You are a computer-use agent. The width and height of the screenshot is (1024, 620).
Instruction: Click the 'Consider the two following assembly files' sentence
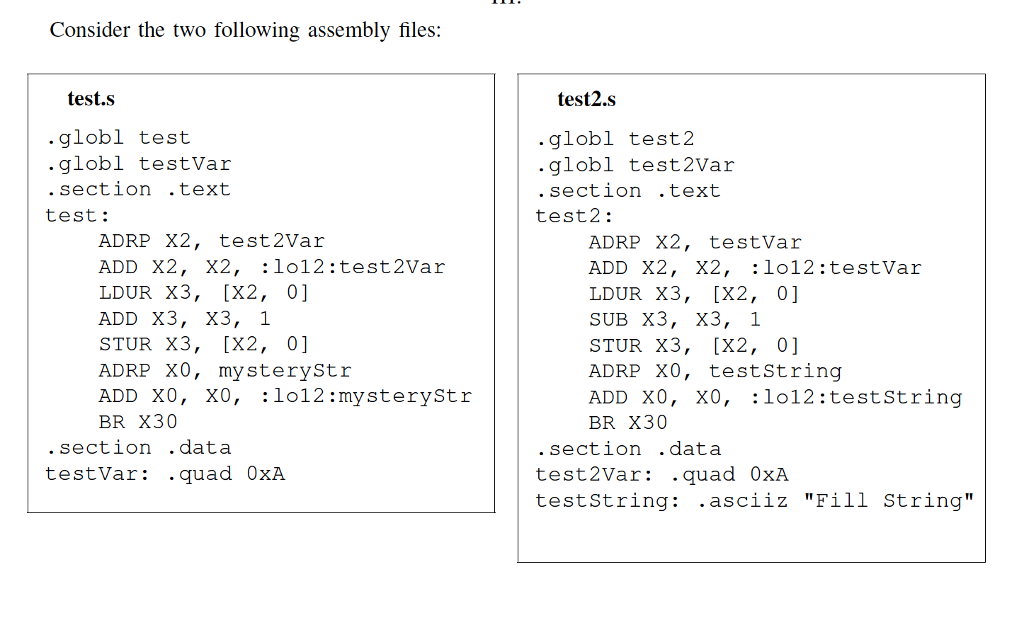click(245, 30)
